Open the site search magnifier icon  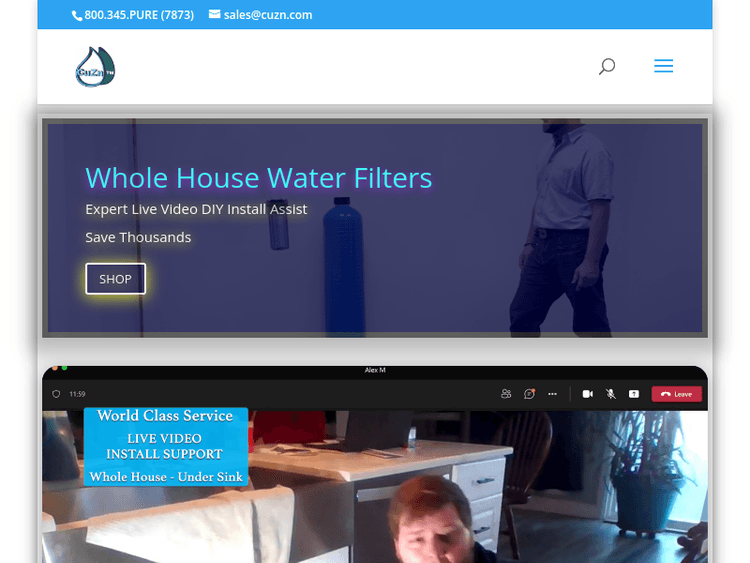[606, 67]
